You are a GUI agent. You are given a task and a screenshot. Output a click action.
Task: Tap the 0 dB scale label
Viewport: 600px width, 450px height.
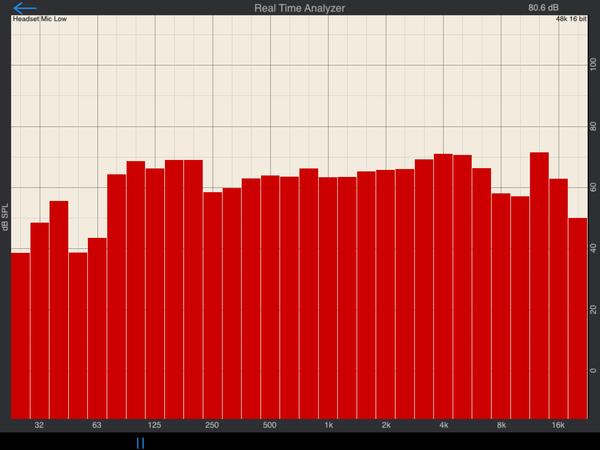593,371
